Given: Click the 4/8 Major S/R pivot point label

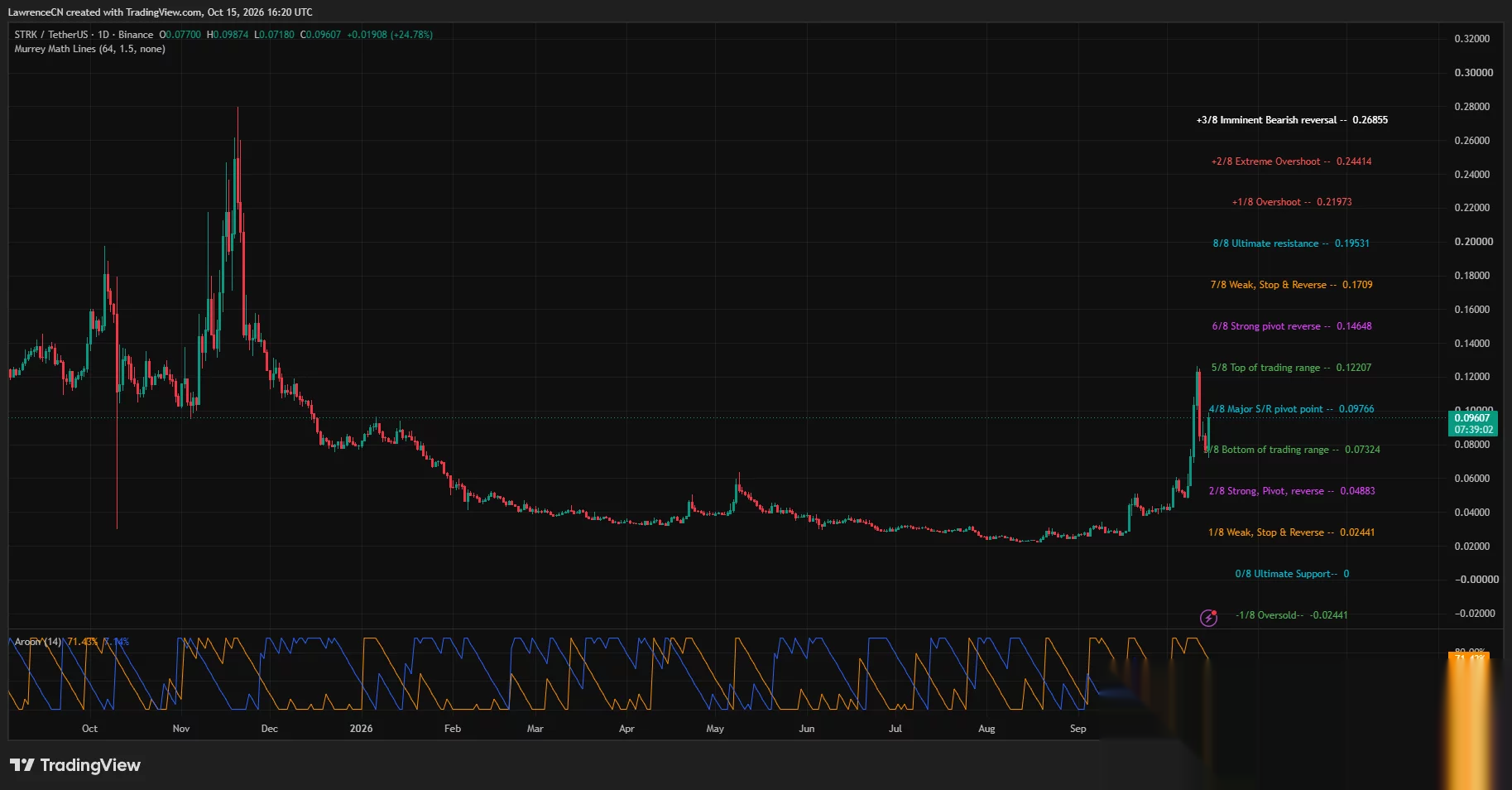Looking at the screenshot, I should (1291, 409).
